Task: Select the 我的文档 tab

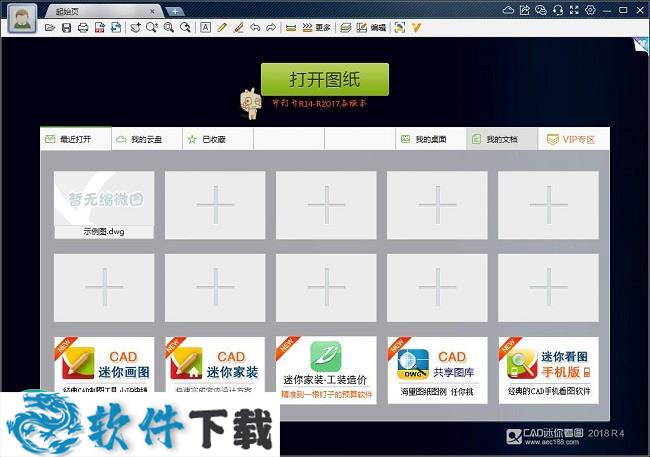Action: tap(502, 139)
